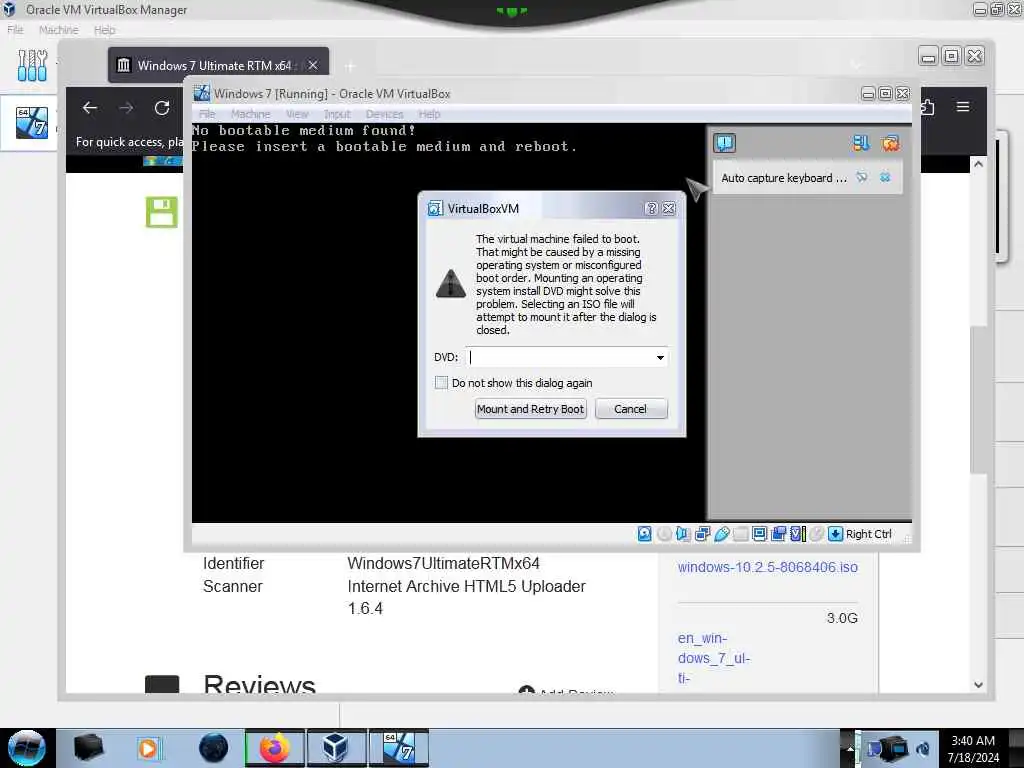The width and height of the screenshot is (1024, 768).
Task: Open the audio indicator in VM status bar
Action: 683,534
